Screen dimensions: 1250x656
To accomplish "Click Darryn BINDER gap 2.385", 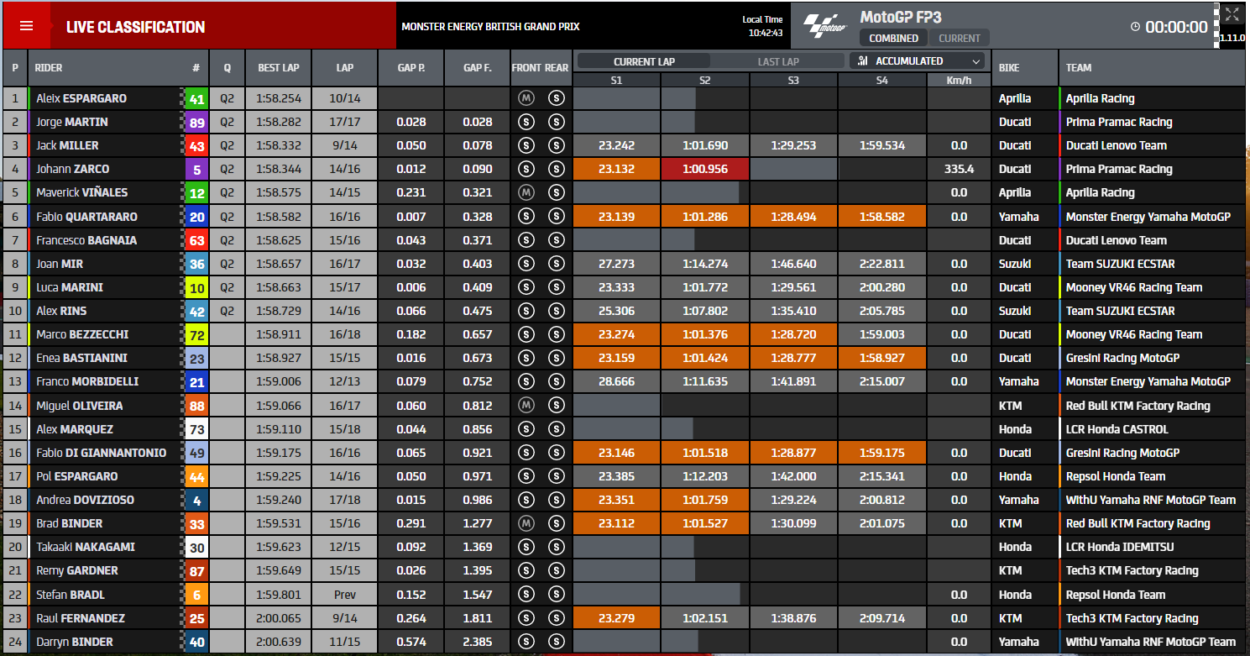I will (477, 641).
